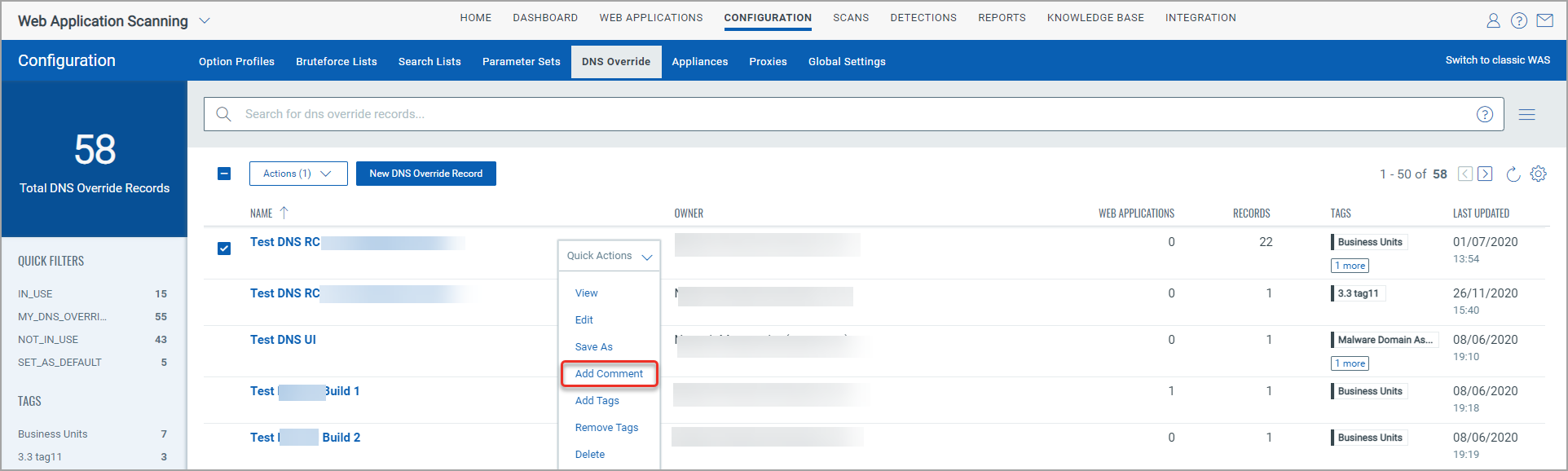
Task: Open Test DNS UI record
Action: [283, 340]
